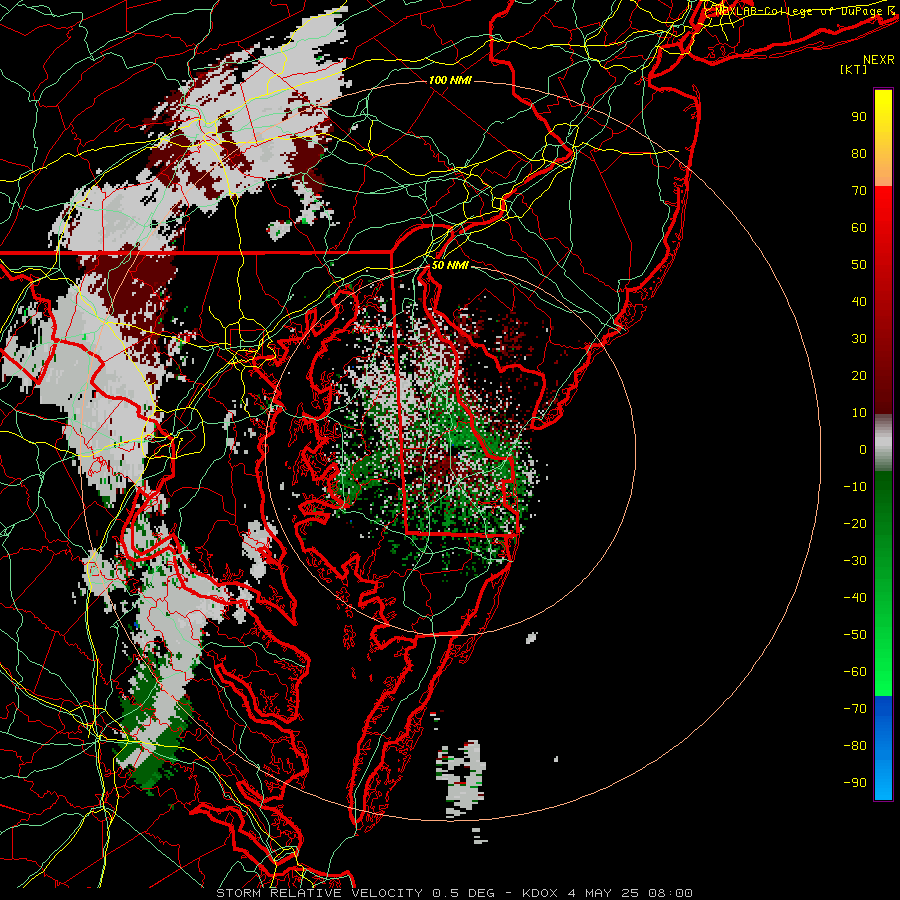Click the -90 value on the velocity scale

(855, 782)
